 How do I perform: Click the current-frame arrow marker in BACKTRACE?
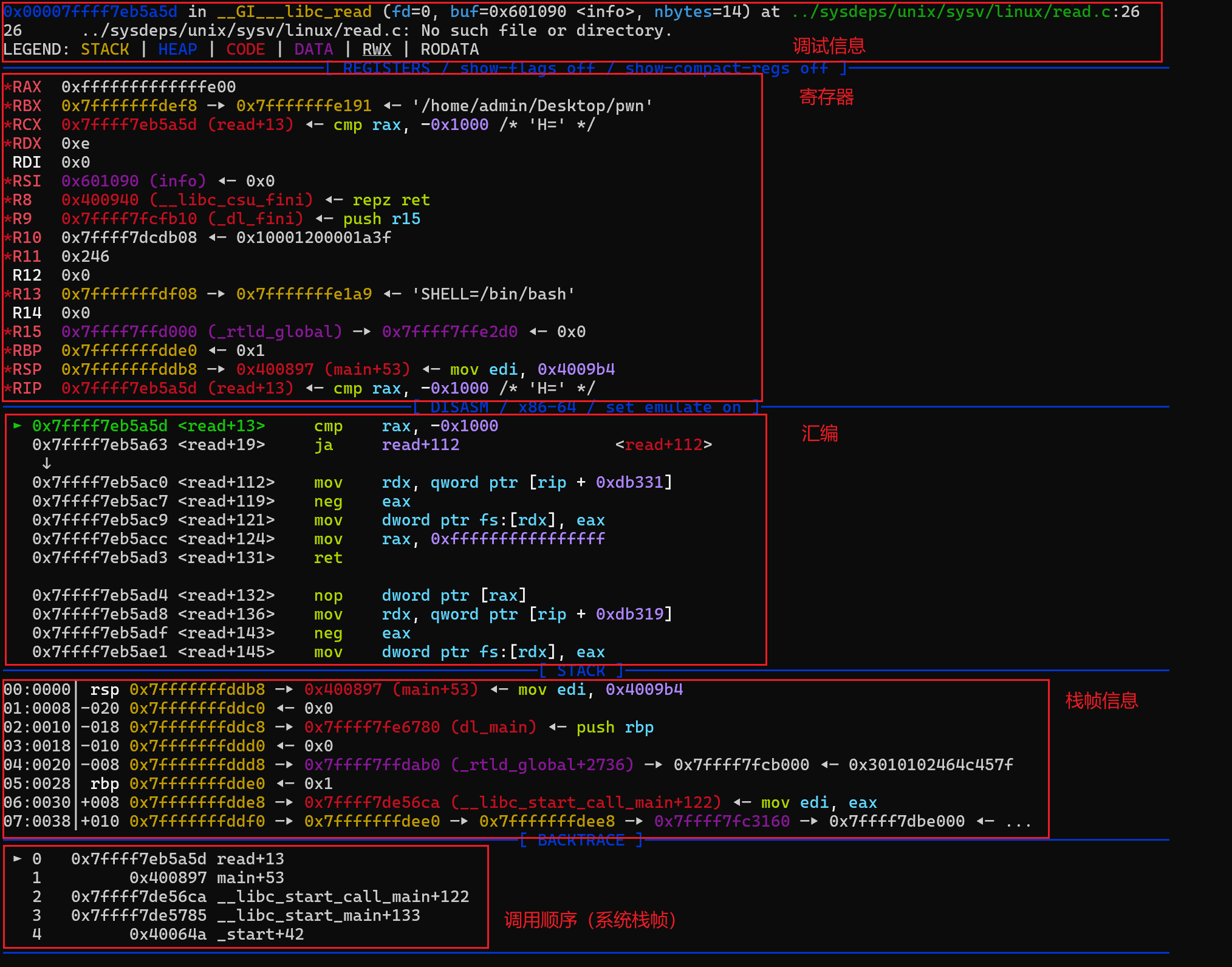click(18, 859)
